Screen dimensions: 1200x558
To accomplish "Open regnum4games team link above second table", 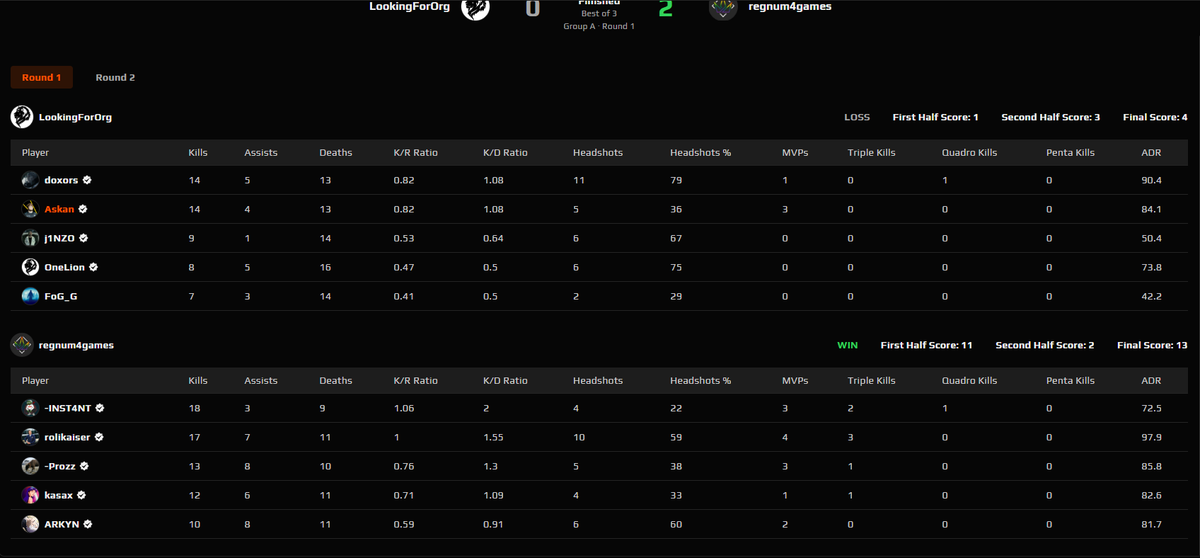I will [76, 345].
